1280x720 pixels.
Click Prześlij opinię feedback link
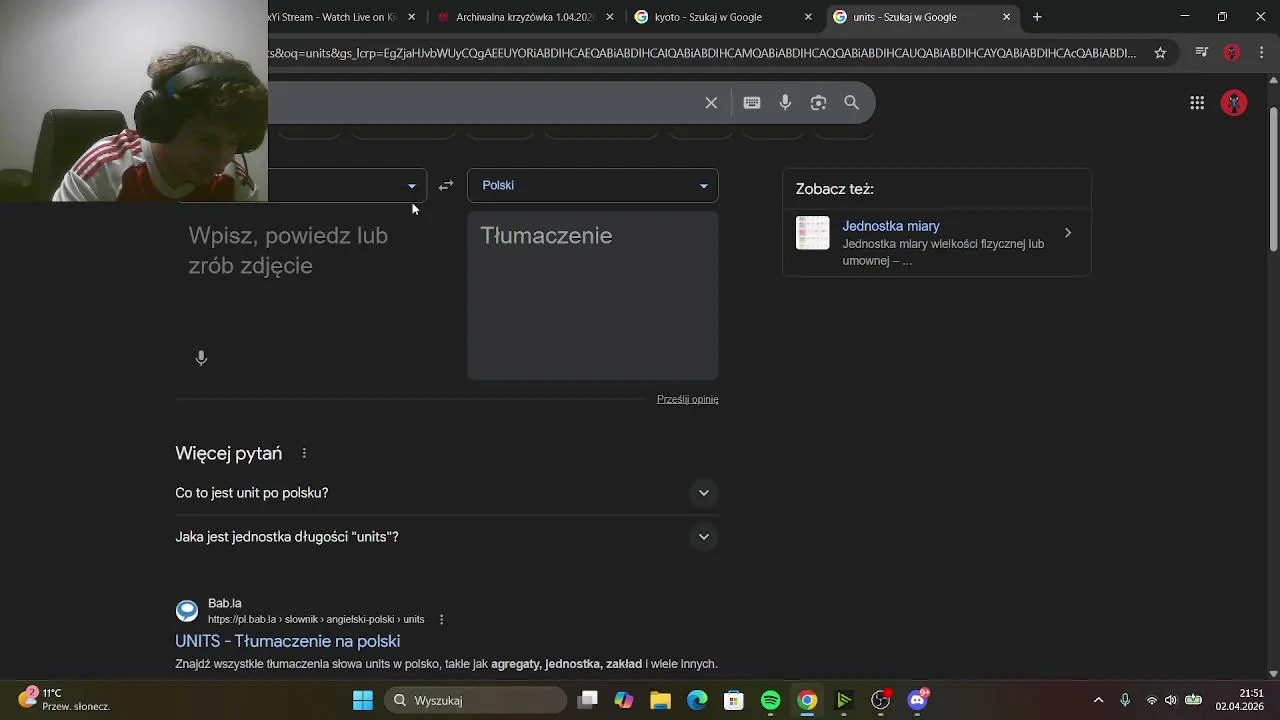coord(688,399)
